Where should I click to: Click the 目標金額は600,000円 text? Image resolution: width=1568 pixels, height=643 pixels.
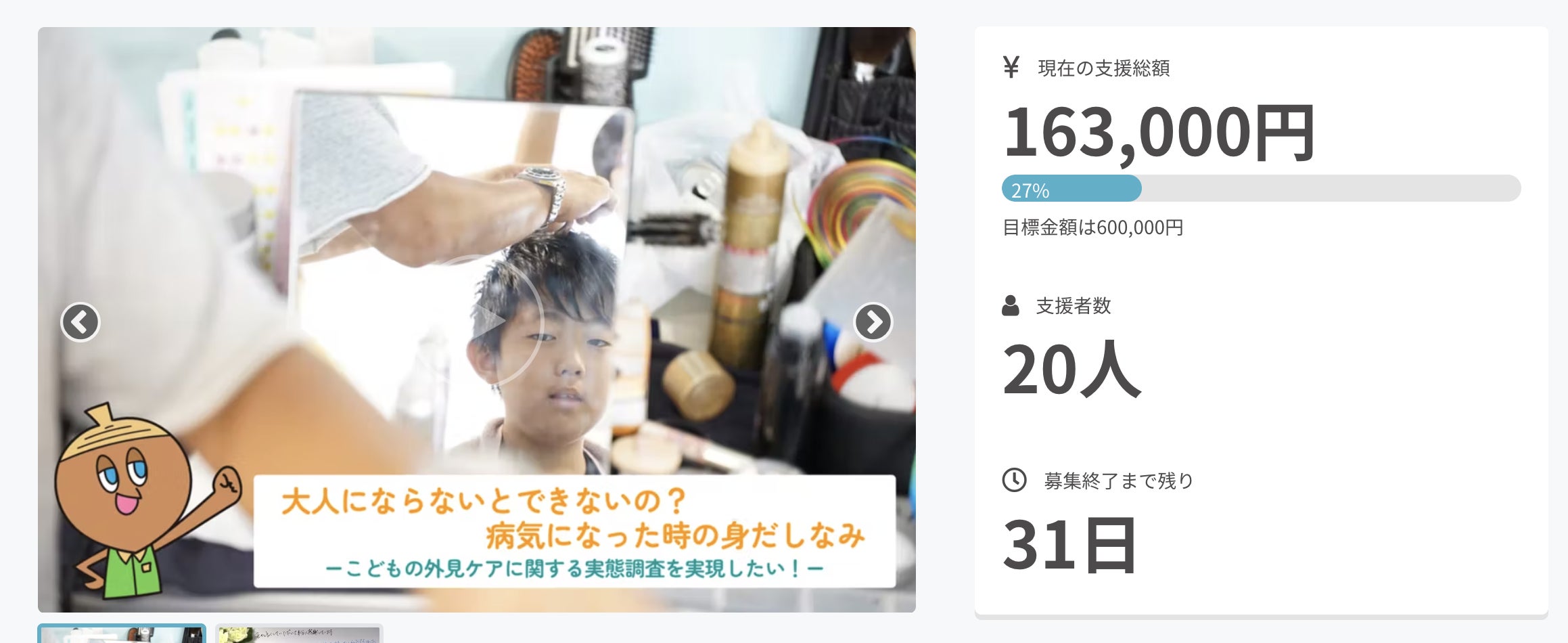(1092, 227)
